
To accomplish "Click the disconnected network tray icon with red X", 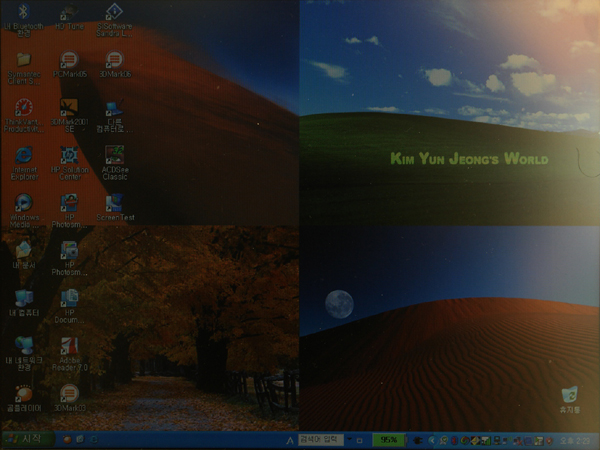I will 518,441.
